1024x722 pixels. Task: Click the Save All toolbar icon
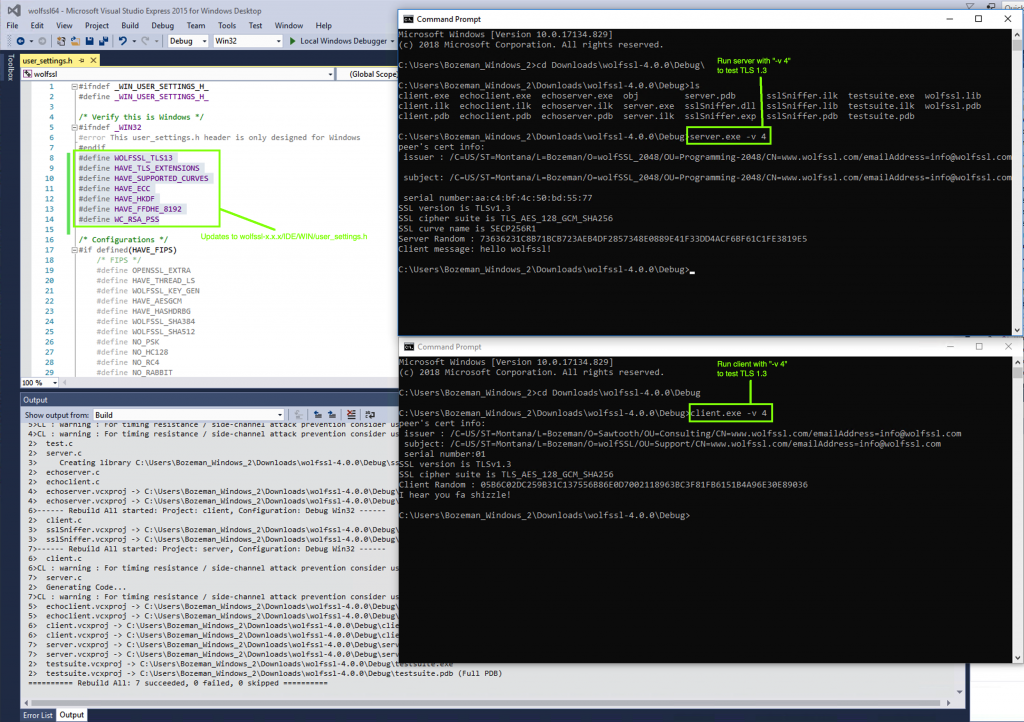102,41
